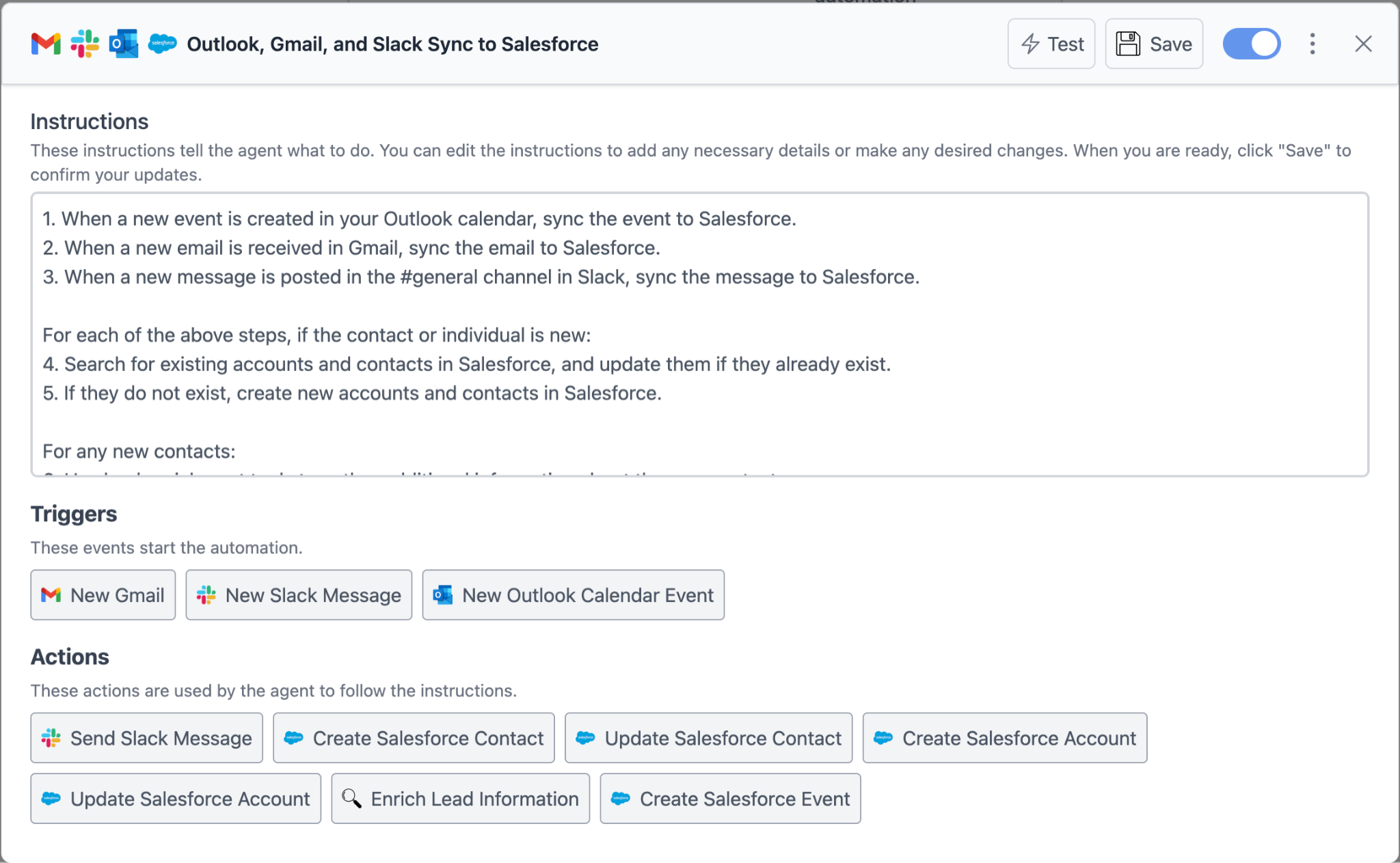Click the Slack logo in the header
This screenshot has height=863, width=1400.
click(85, 44)
